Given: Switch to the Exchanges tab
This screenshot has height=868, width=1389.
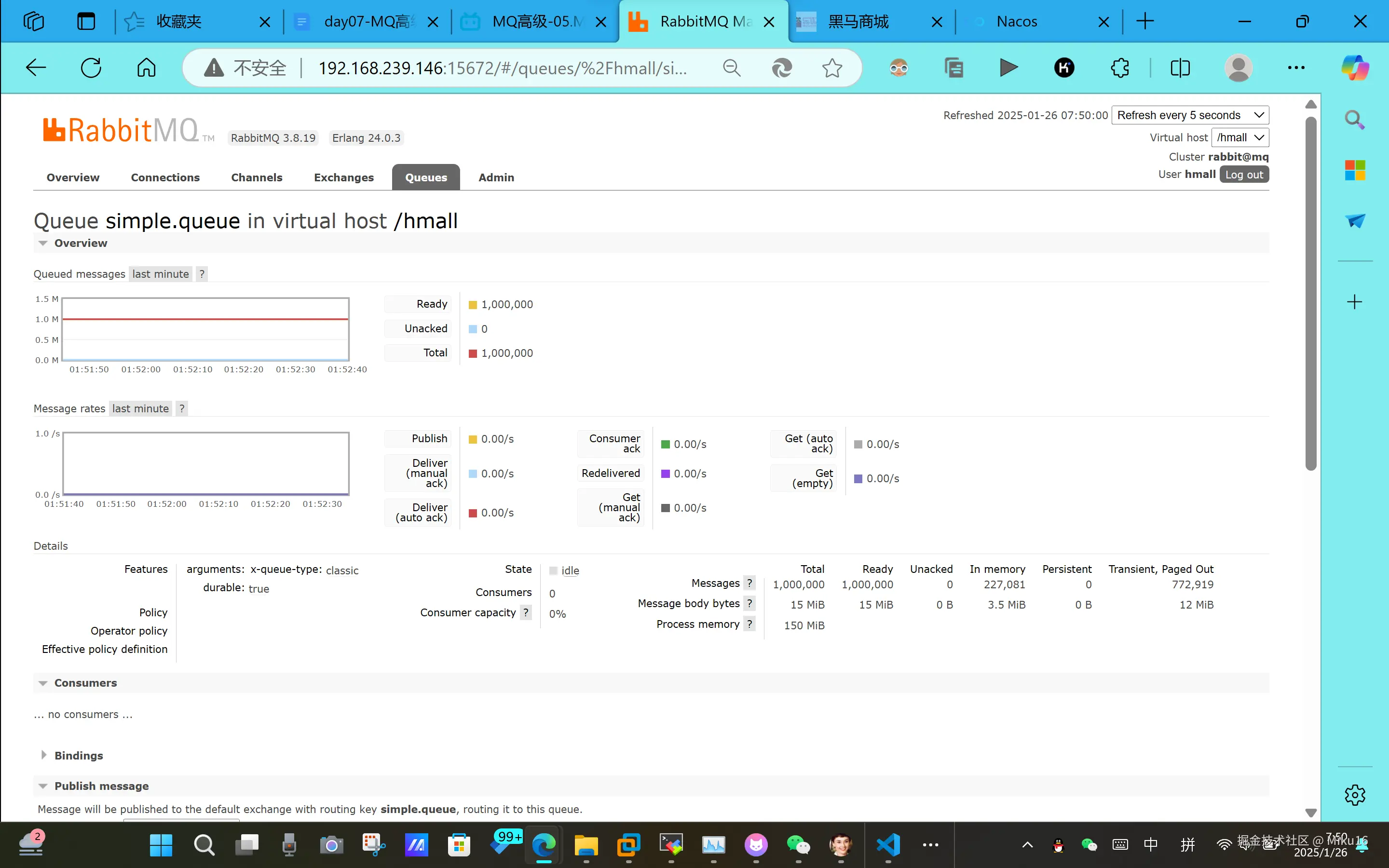Looking at the screenshot, I should coord(343,177).
